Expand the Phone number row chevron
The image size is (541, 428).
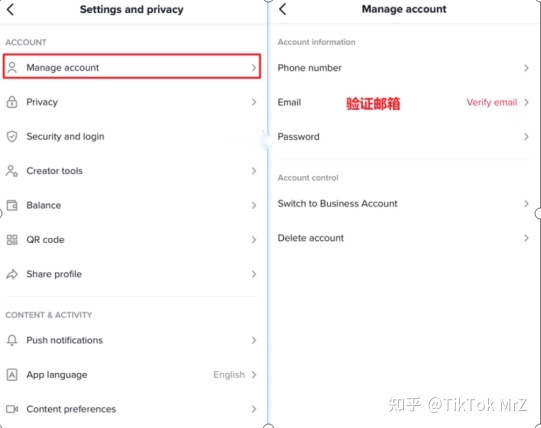click(x=526, y=68)
